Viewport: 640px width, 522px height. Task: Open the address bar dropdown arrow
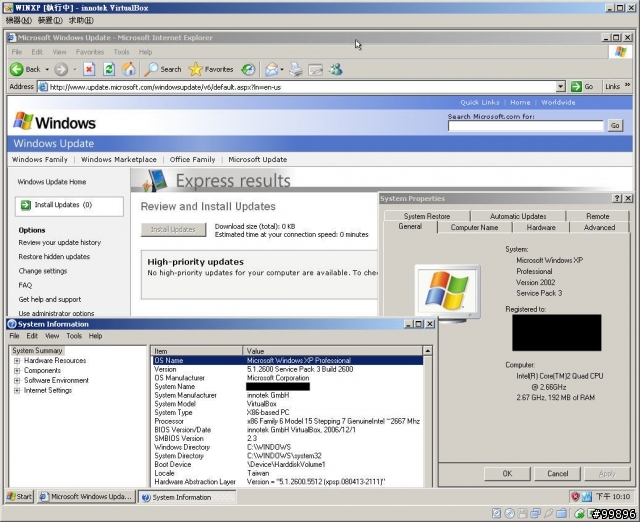click(x=560, y=87)
